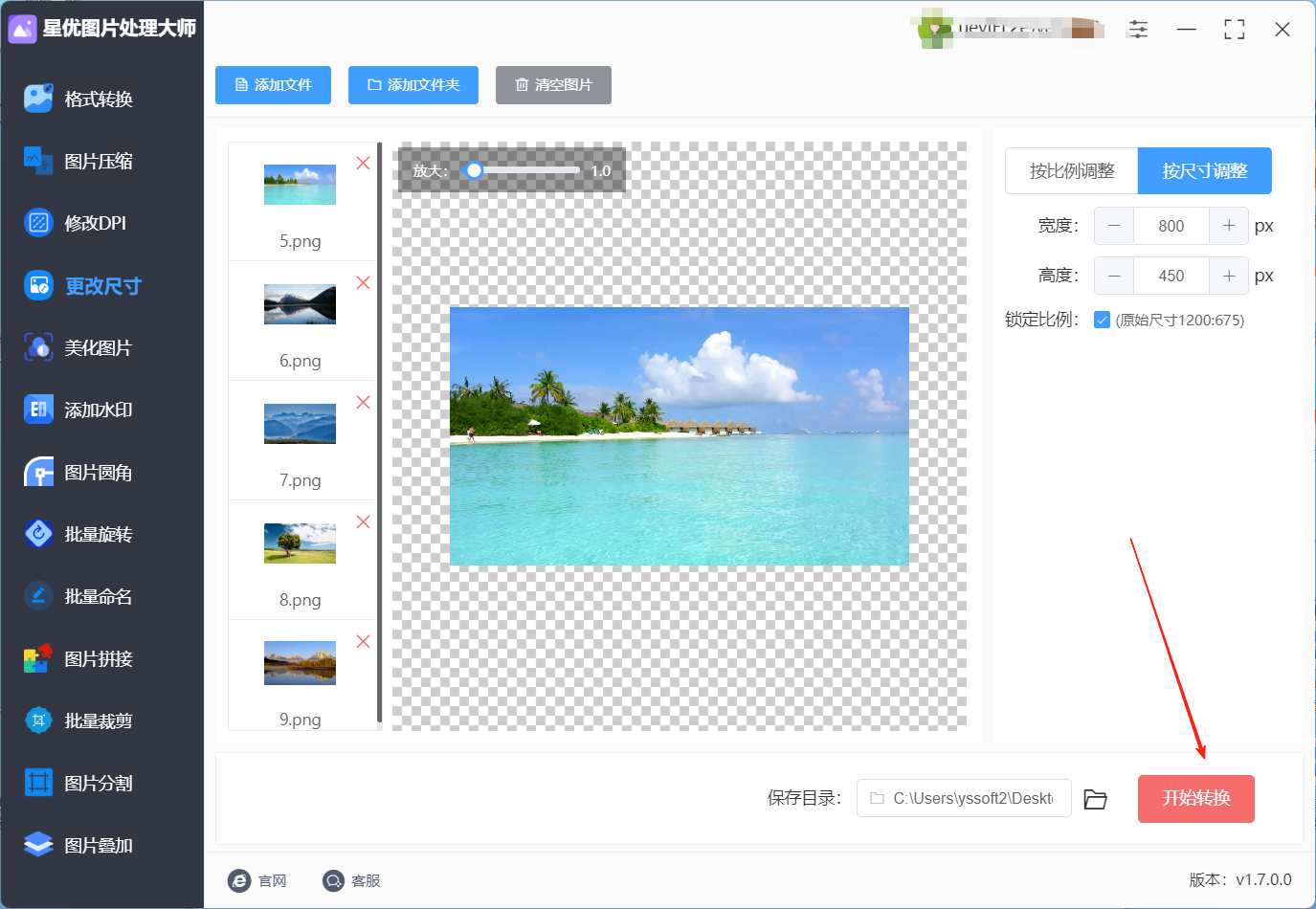Remove 5.png from the file list
The height and width of the screenshot is (909, 1316).
click(x=363, y=163)
